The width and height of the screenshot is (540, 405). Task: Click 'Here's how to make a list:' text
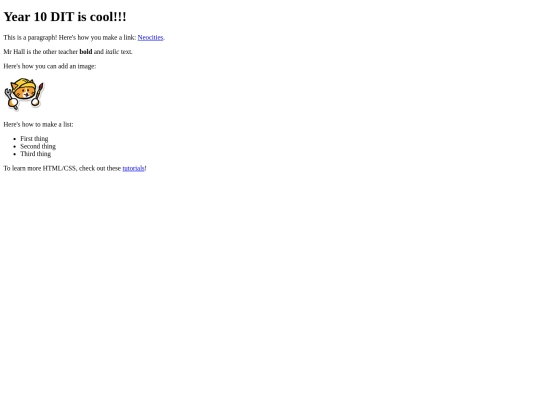tap(38, 124)
